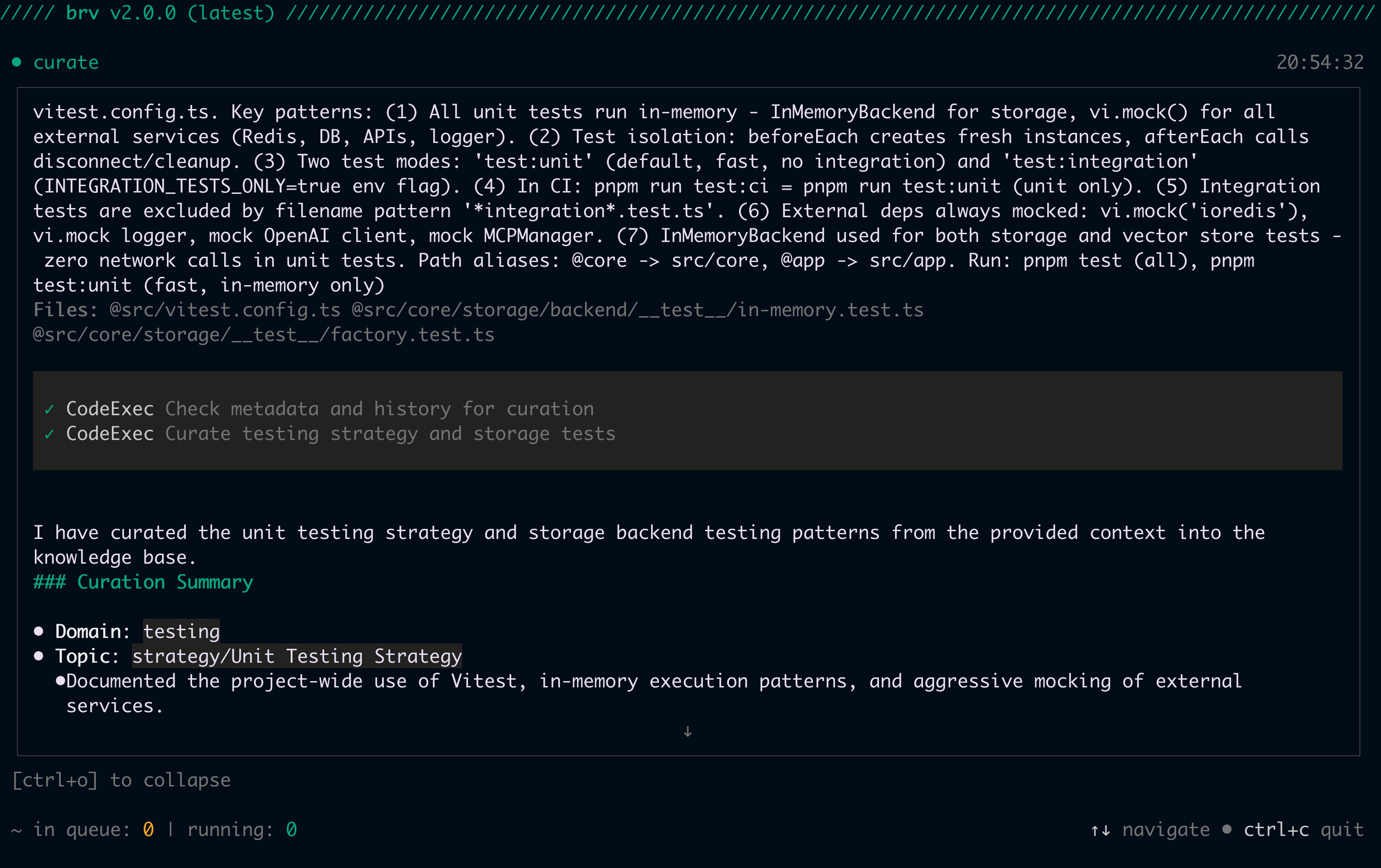This screenshot has height=868, width=1381.
Task: Click the strategy/Unit Testing Strategy topic tag
Action: click(x=297, y=656)
